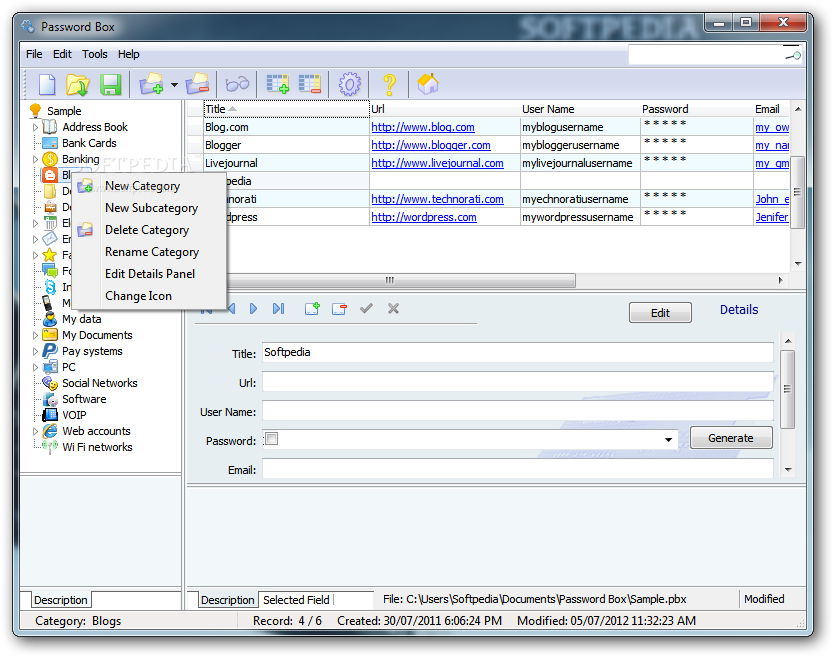Switch to the Selected Field tab
This screenshot has height=657, width=834.
tap(296, 600)
